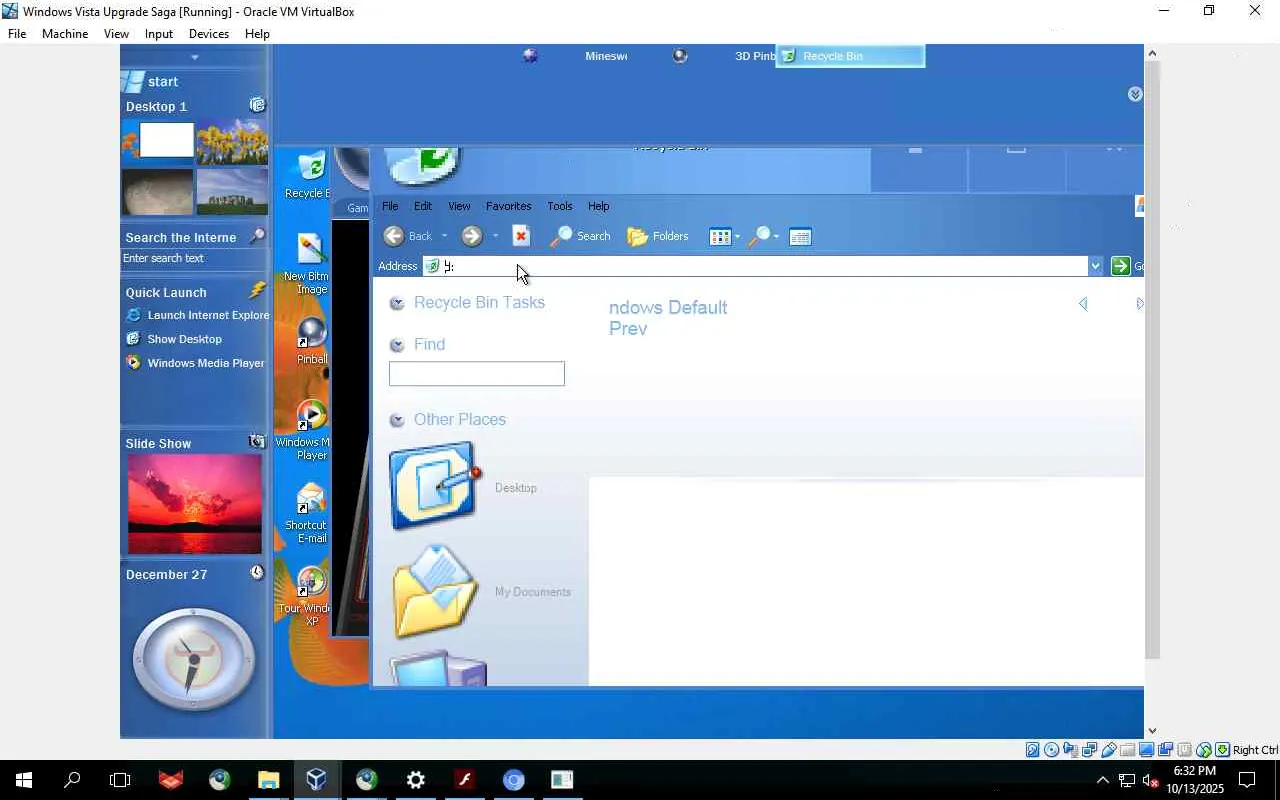Collapse the Find section
The width and height of the screenshot is (1280, 800).
pos(397,345)
